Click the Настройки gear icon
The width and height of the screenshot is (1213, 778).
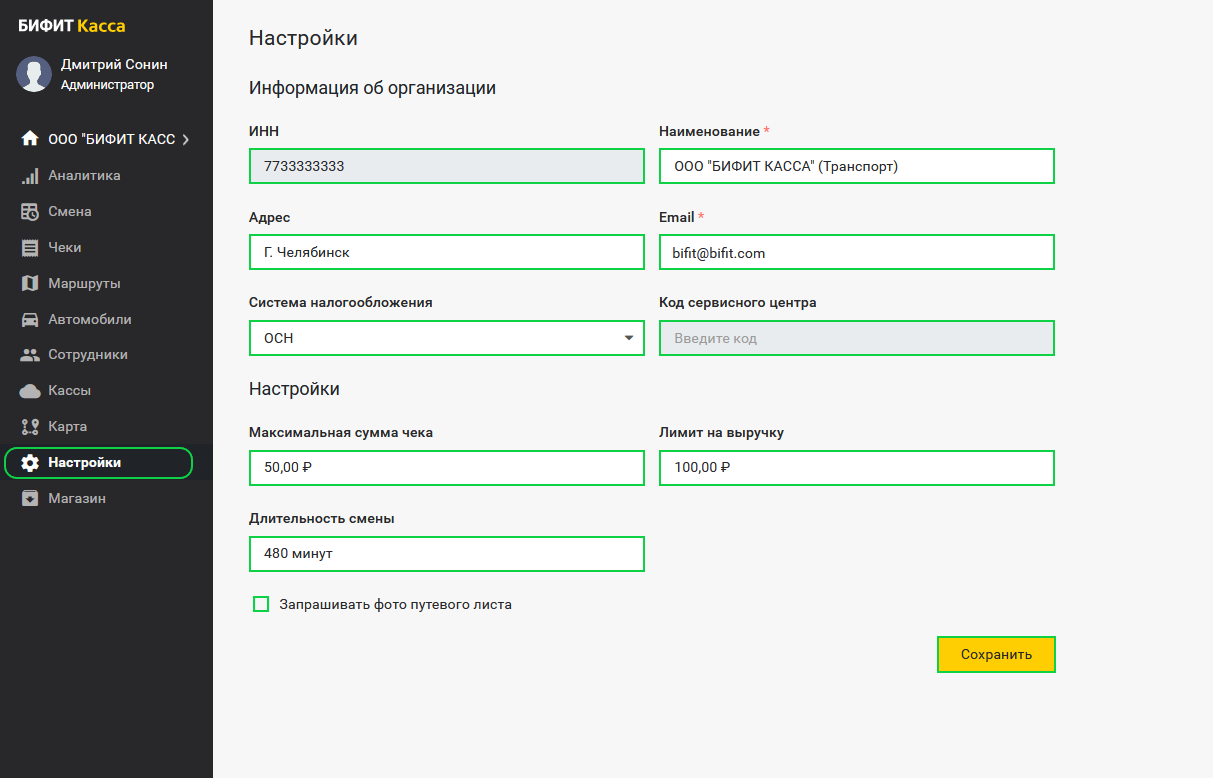(30, 463)
